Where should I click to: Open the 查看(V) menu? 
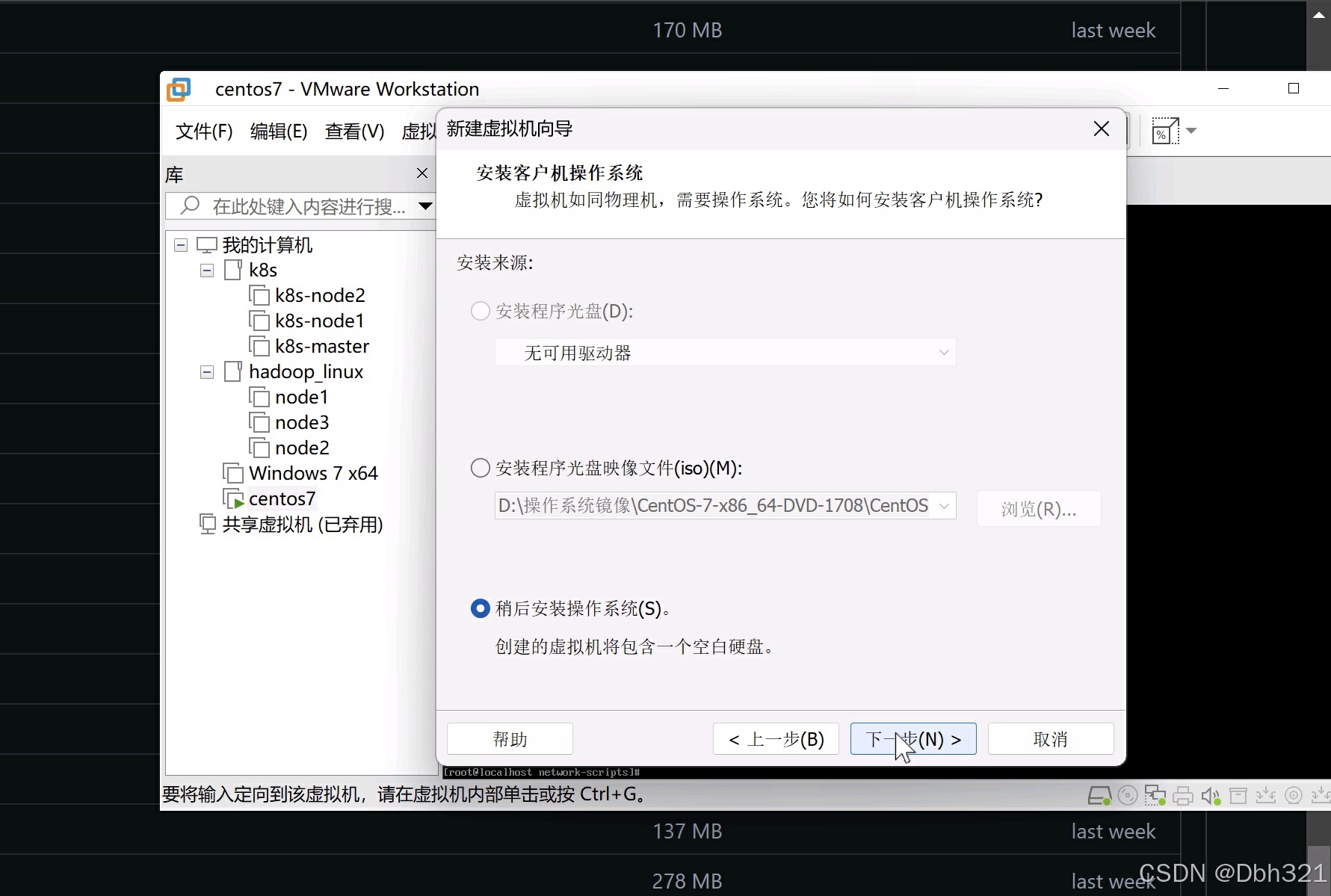pos(355,132)
